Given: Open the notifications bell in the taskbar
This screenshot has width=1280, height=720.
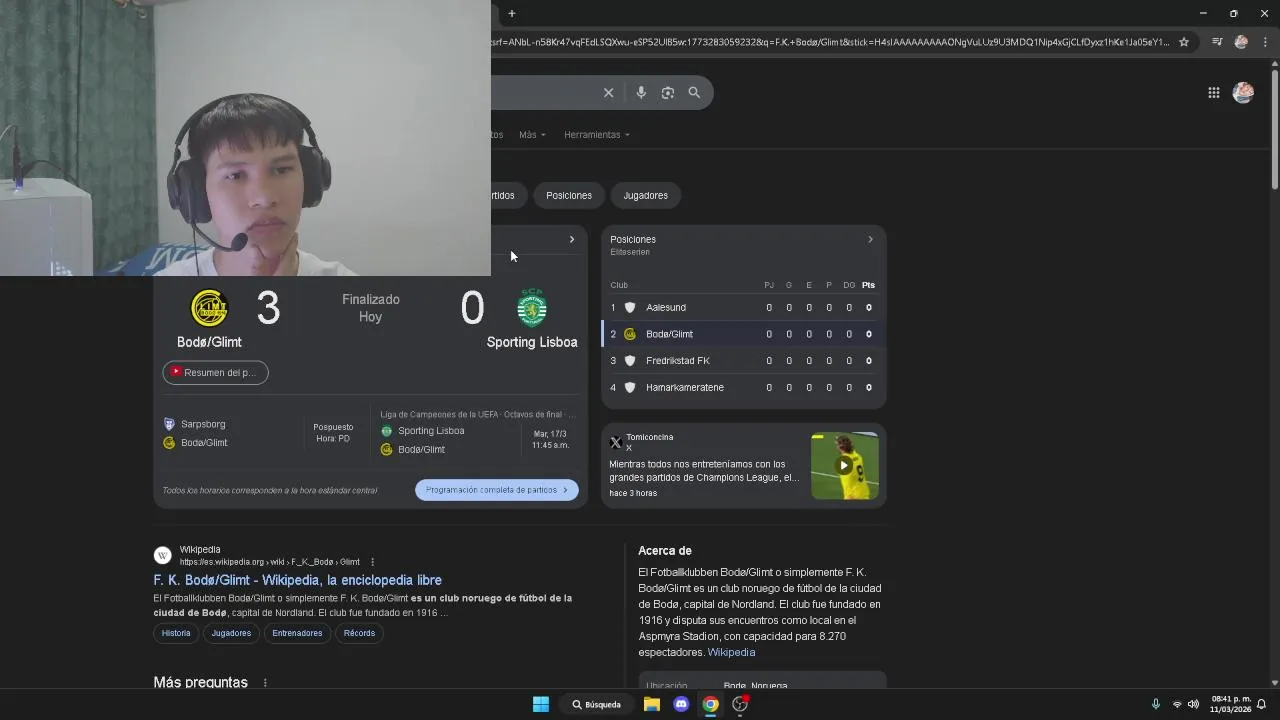Looking at the screenshot, I should point(1262,704).
